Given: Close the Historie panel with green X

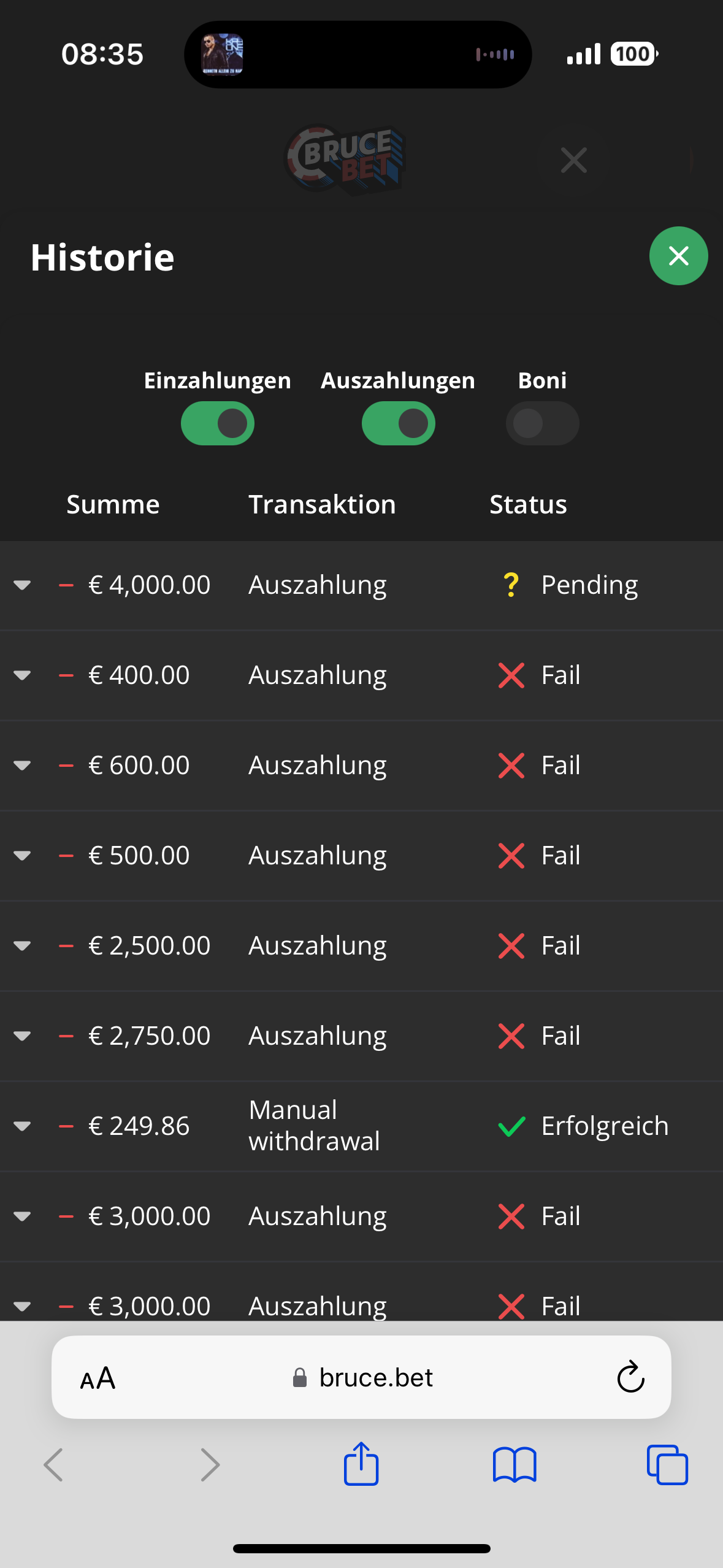Looking at the screenshot, I should point(678,256).
